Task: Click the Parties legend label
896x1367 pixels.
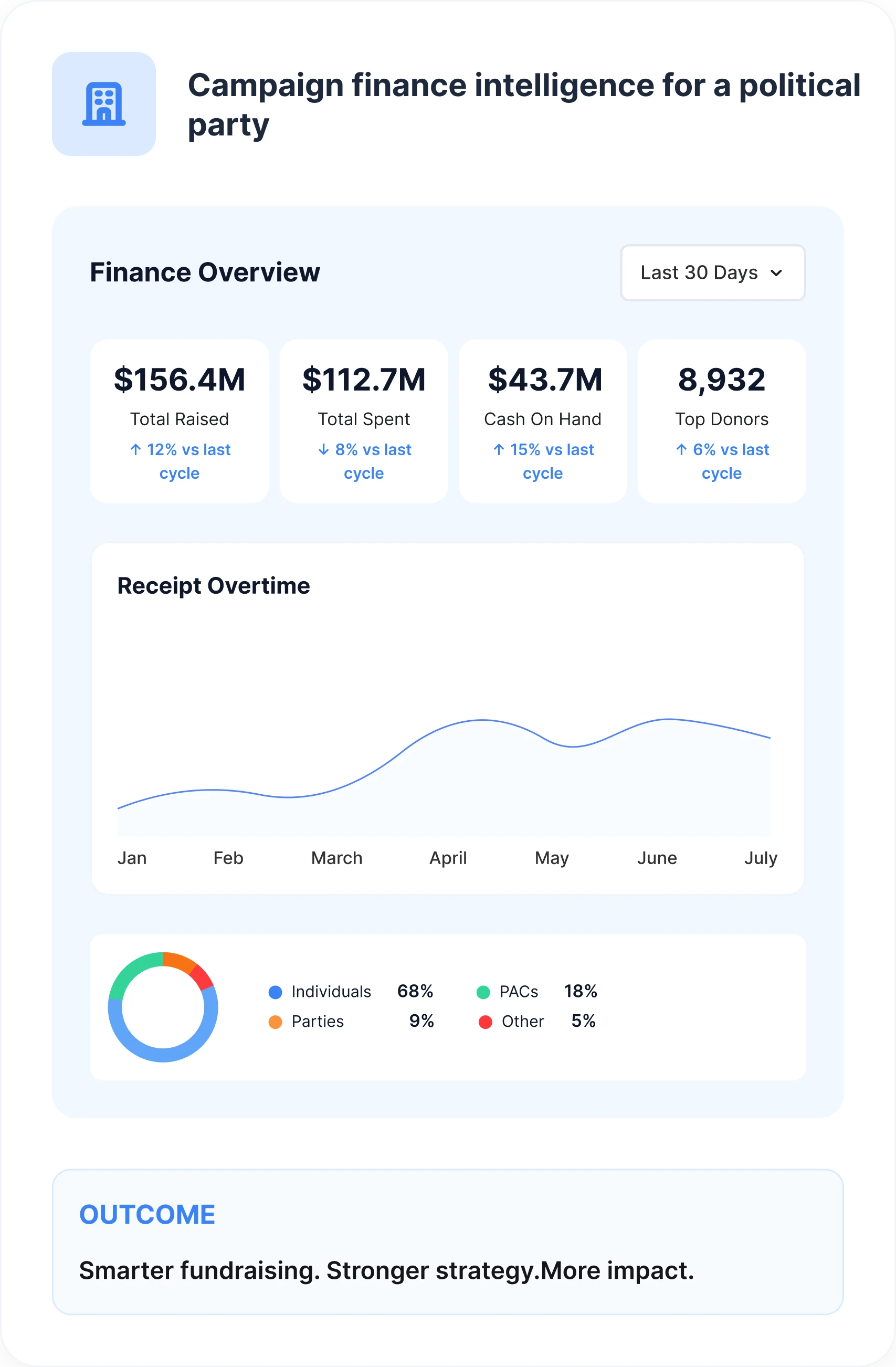Action: click(x=318, y=1022)
